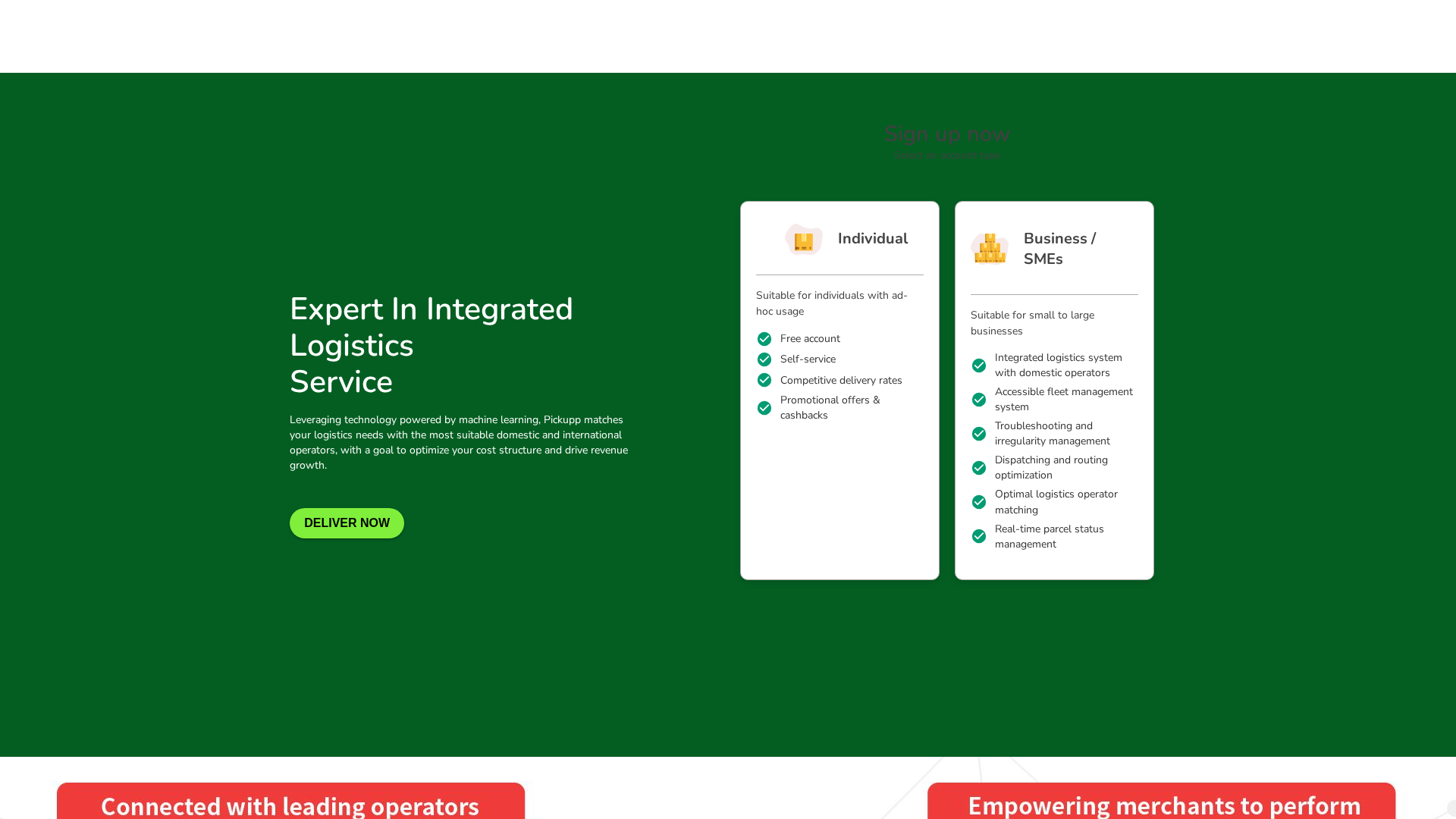Select the single parcel box icon
Image resolution: width=1456 pixels, height=819 pixels.
click(804, 240)
